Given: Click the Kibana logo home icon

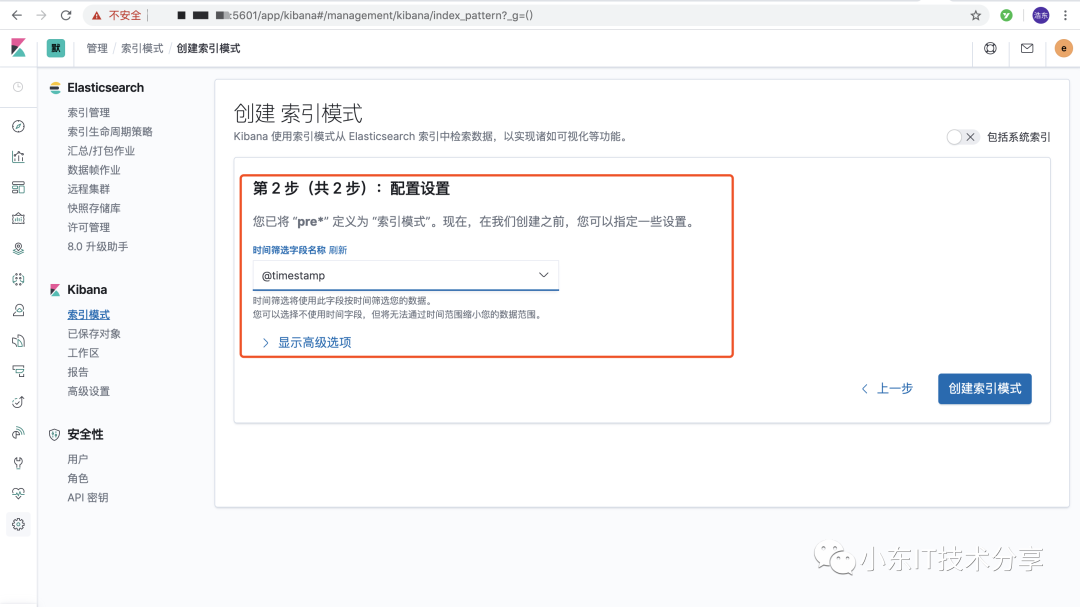Looking at the screenshot, I should coord(19,48).
